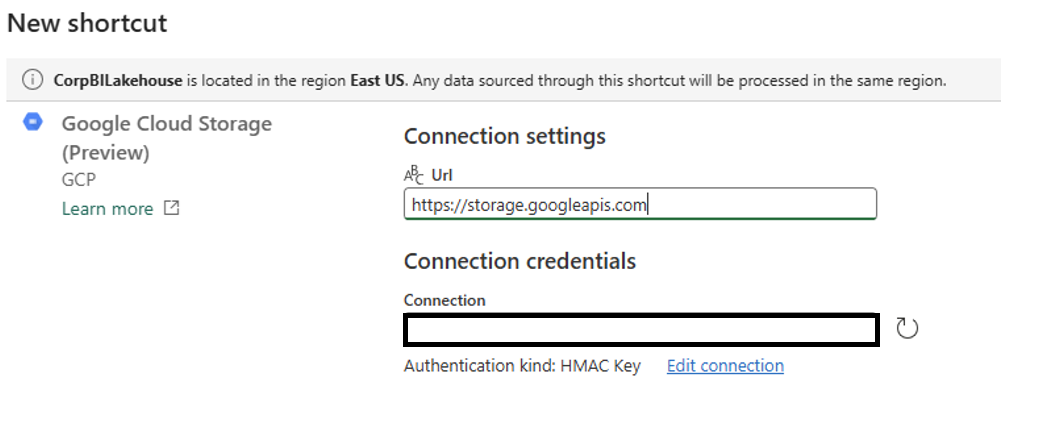
Task: Refresh the connection list using the circular arrow
Action: pyautogui.click(x=907, y=328)
